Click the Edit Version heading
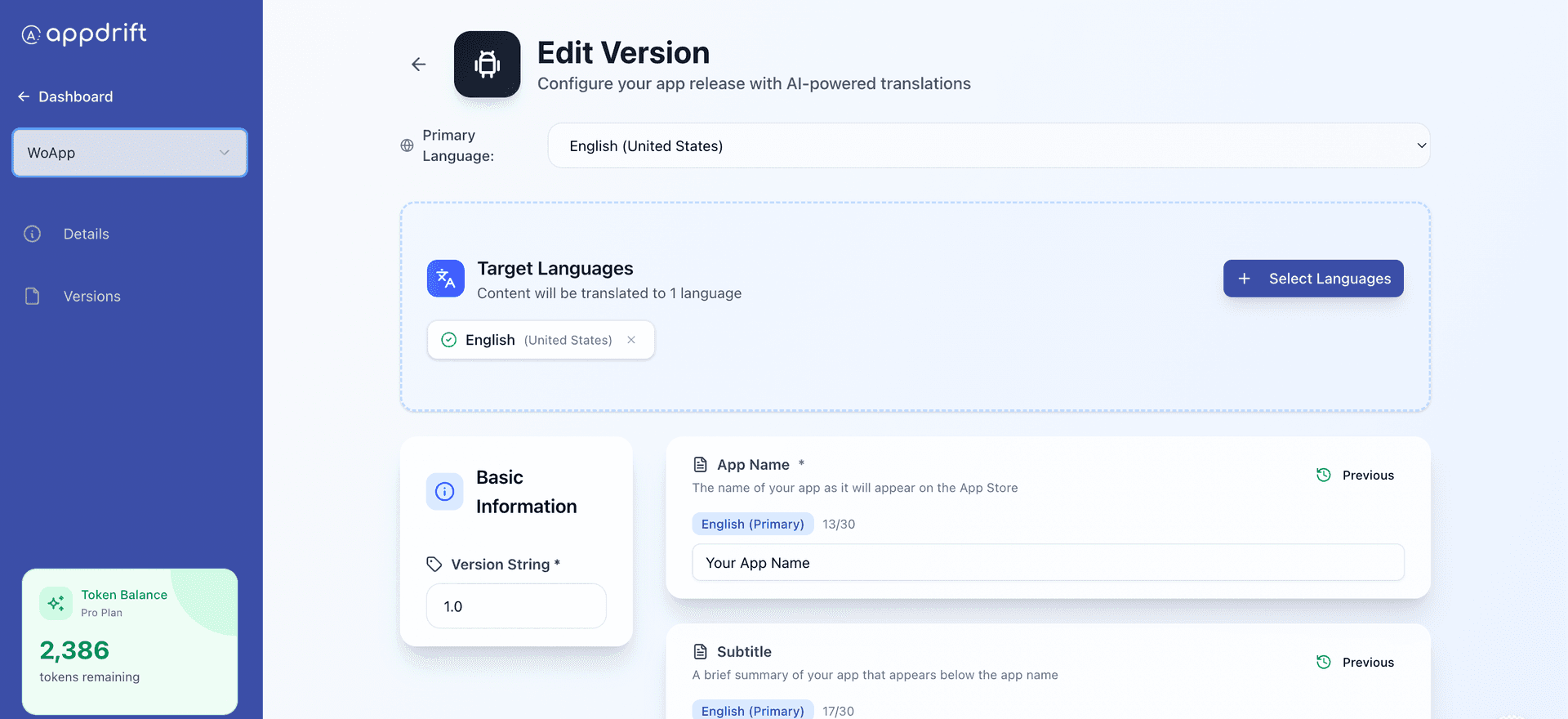This screenshot has height=719, width=1568. pos(623,53)
